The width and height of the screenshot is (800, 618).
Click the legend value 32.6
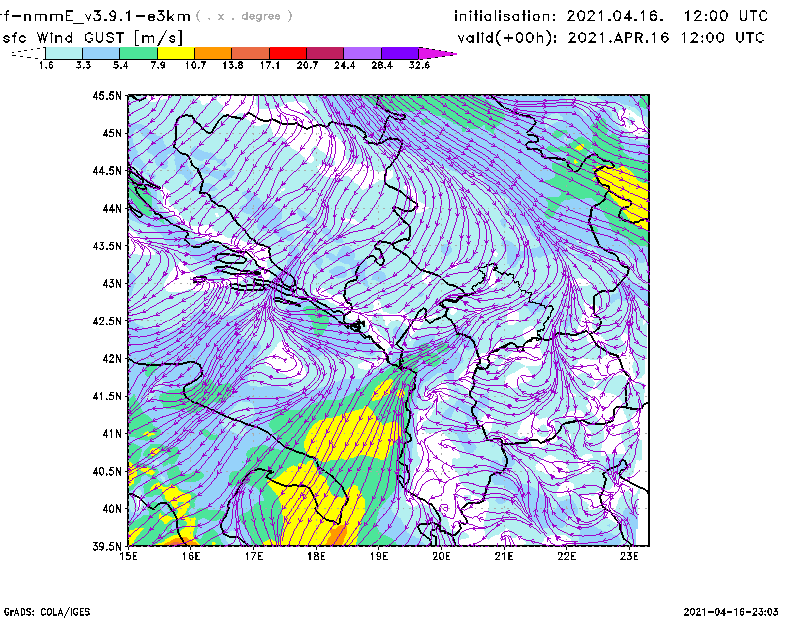point(419,65)
